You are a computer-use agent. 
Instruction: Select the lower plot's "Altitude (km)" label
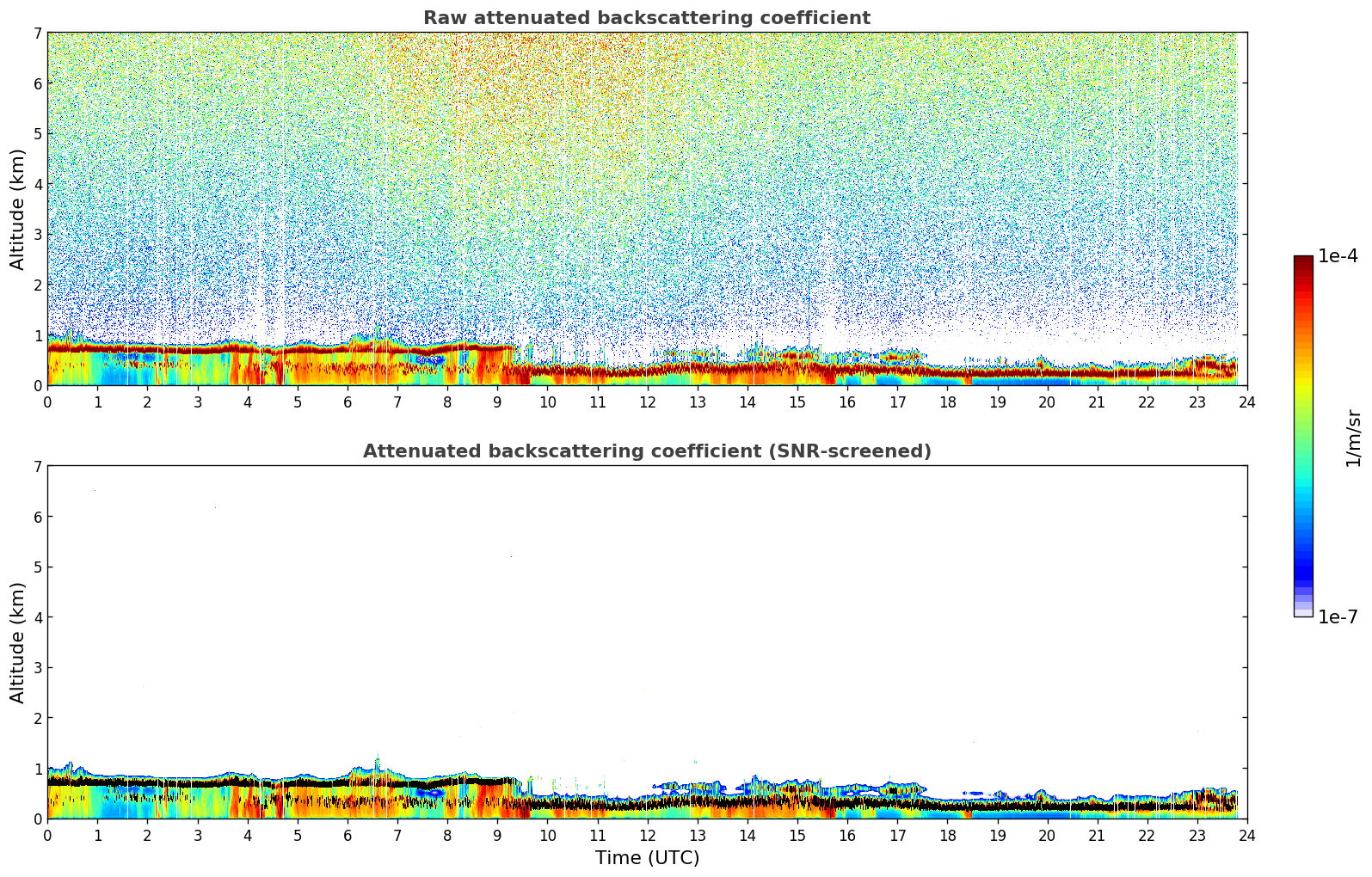(x=18, y=642)
